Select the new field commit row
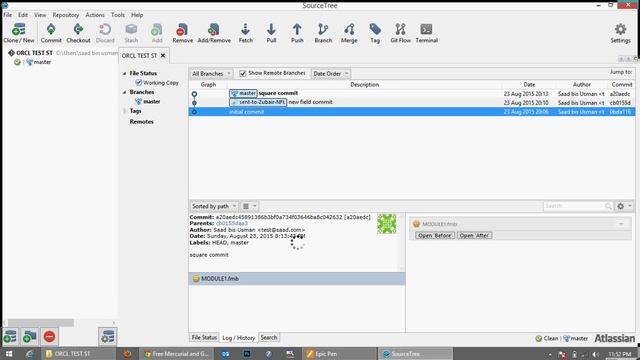The image size is (640, 360). pos(411,102)
